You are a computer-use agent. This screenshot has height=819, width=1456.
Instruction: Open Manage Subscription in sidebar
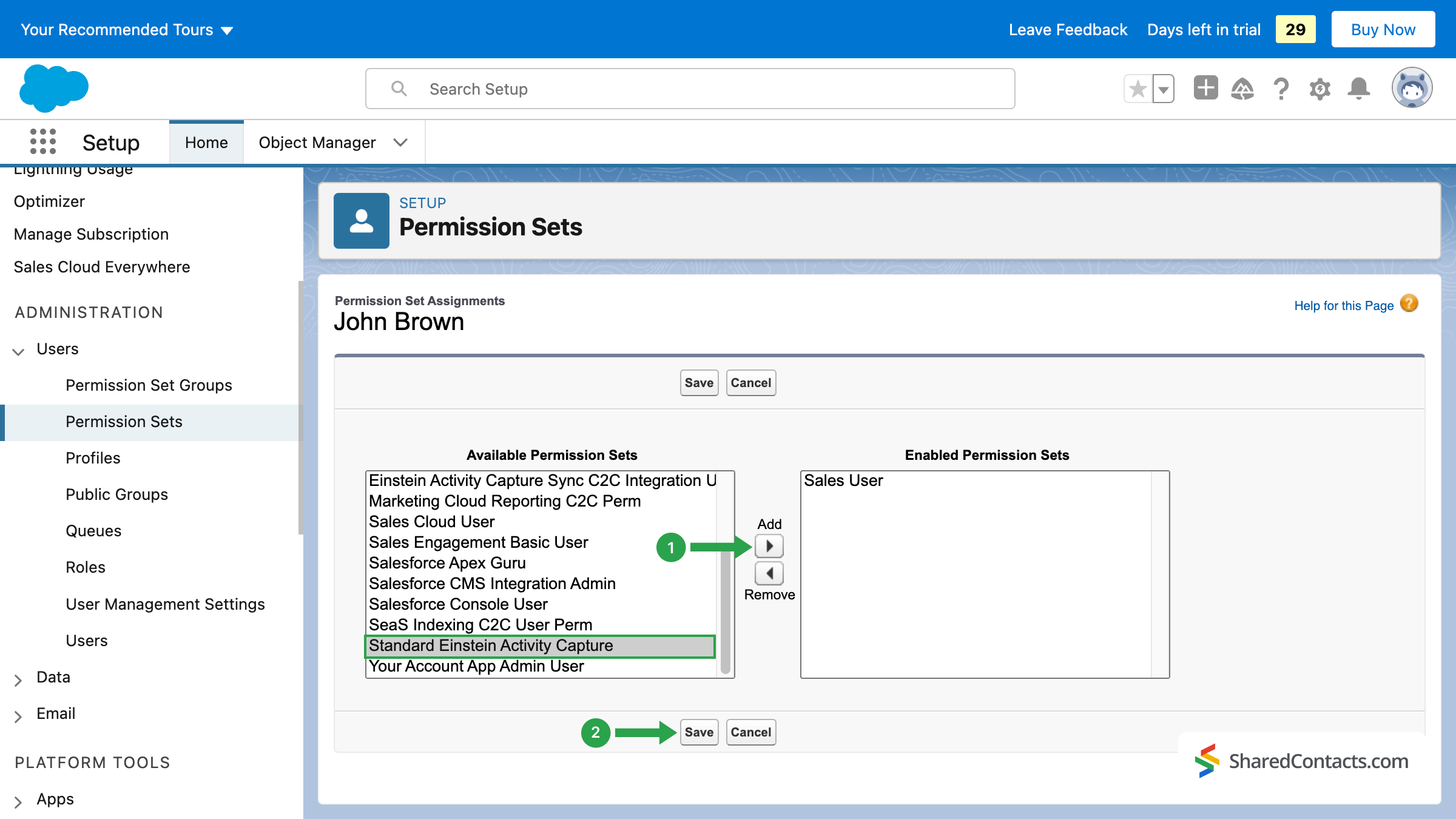pos(91,234)
